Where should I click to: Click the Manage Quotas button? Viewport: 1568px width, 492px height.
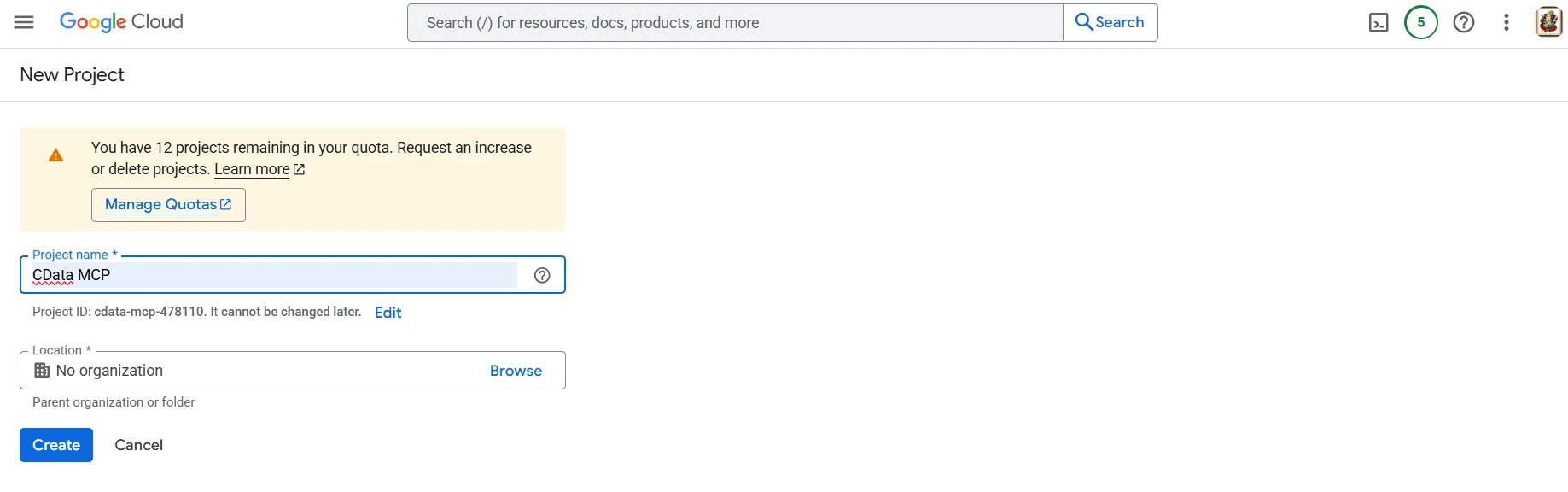tap(168, 205)
